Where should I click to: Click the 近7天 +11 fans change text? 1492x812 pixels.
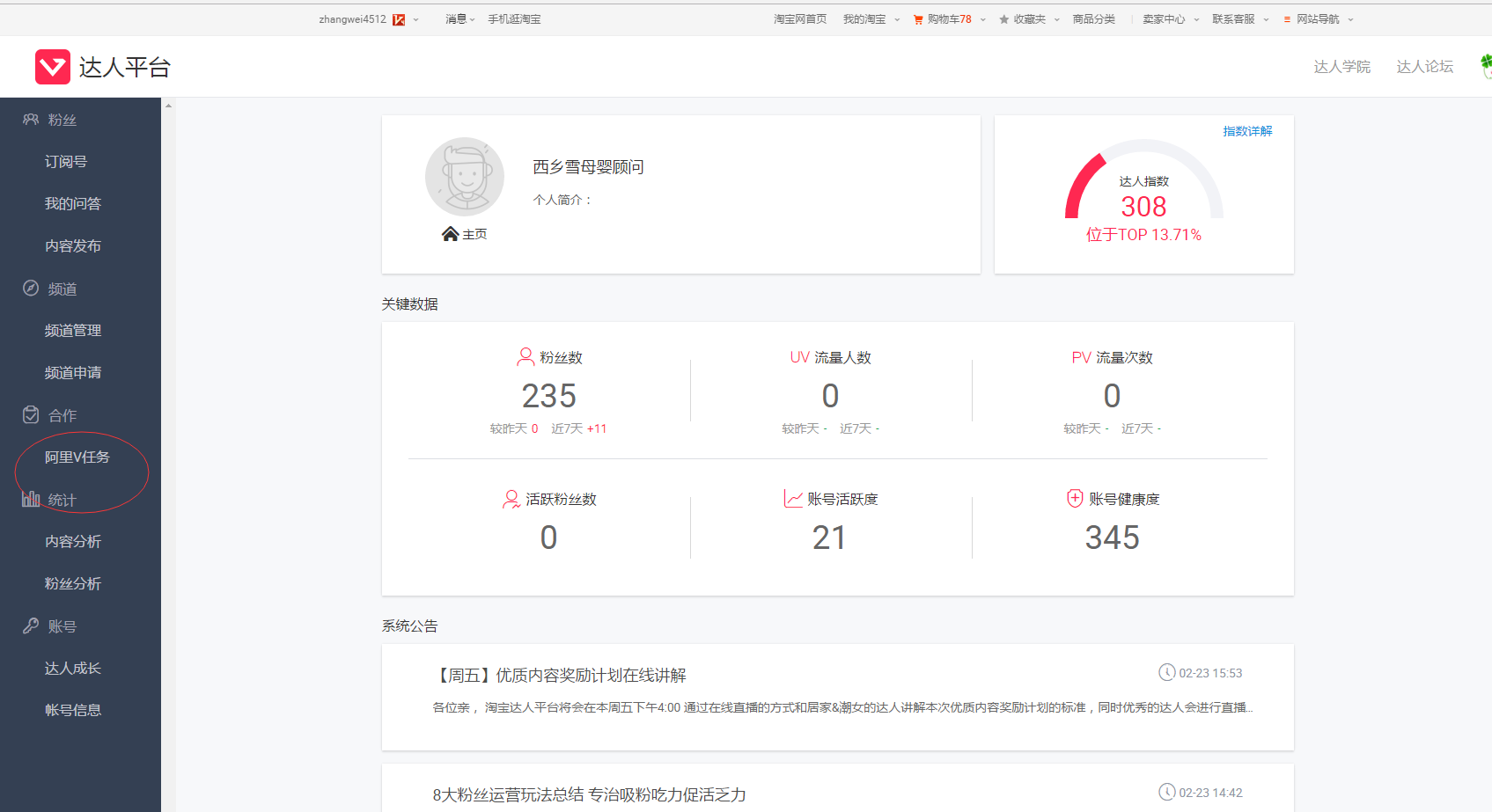[x=578, y=428]
